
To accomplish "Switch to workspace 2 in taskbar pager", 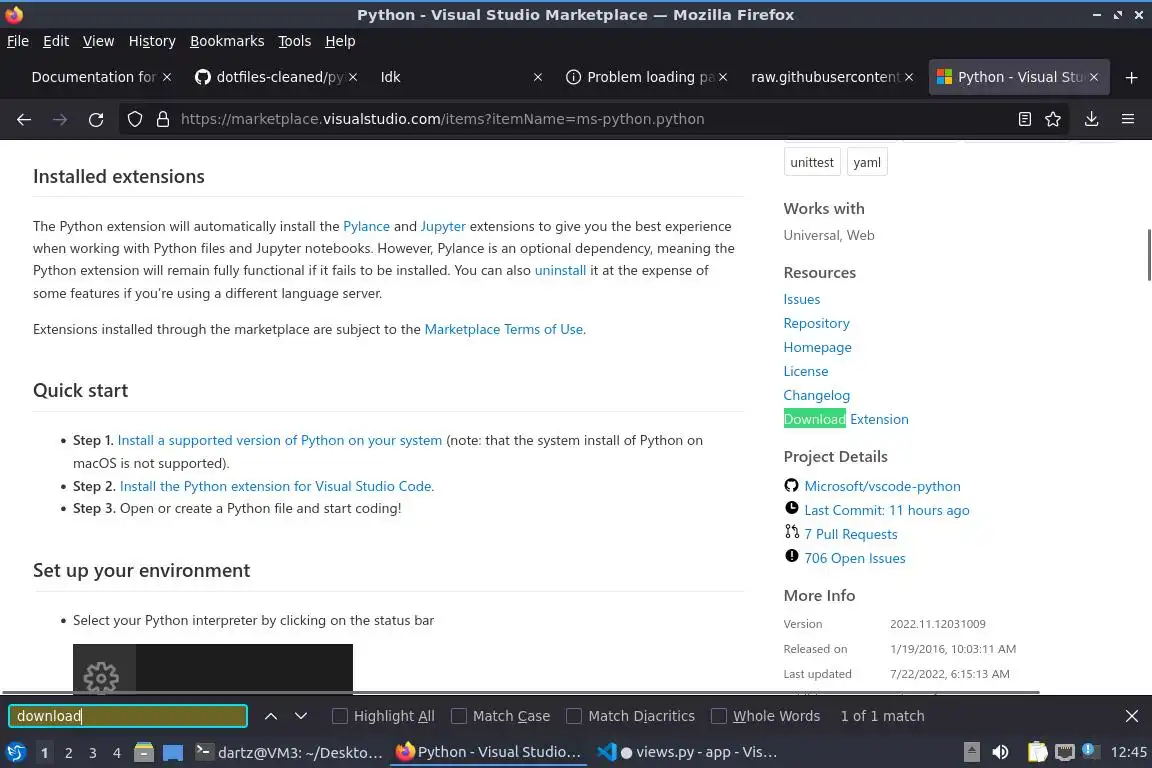I will 68,753.
